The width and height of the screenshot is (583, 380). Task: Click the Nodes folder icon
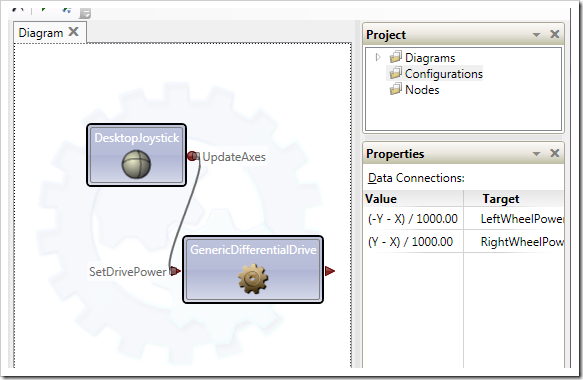click(x=396, y=89)
